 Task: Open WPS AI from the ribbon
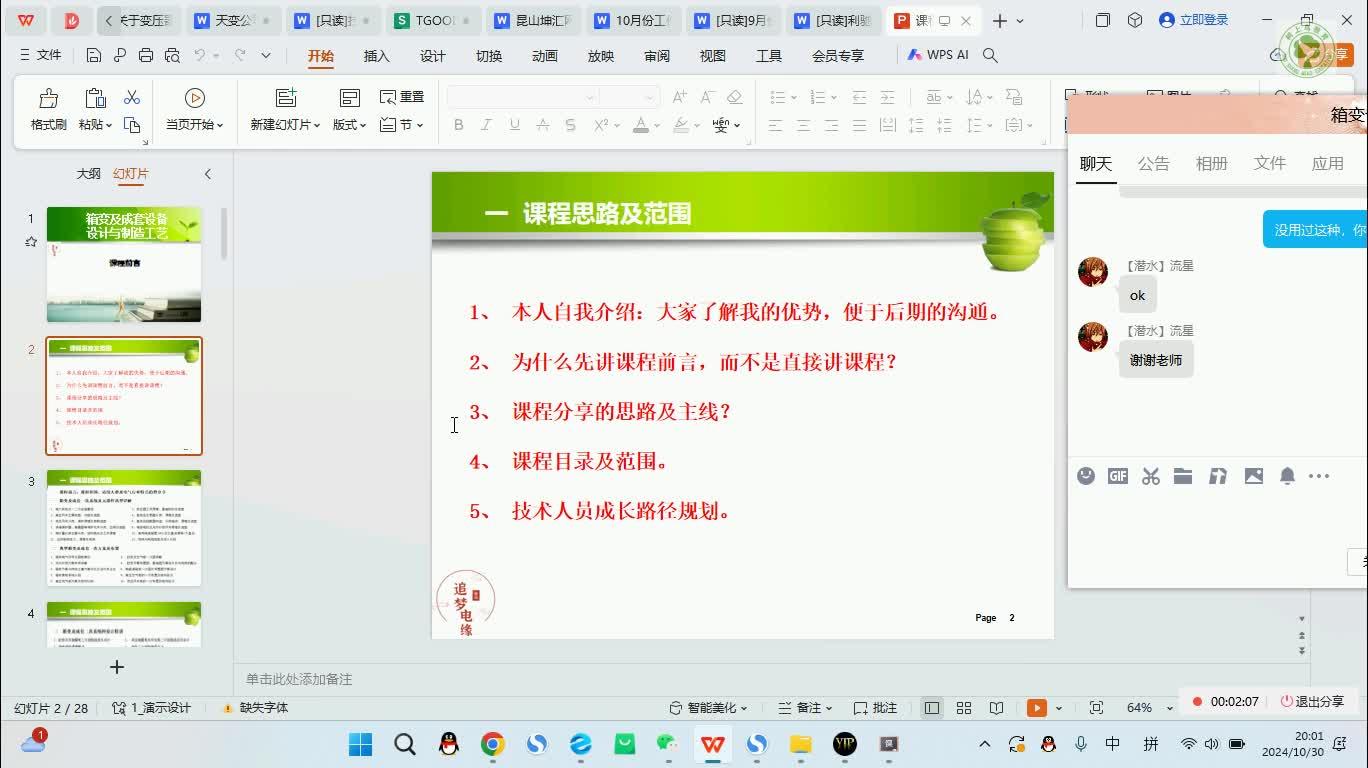[x=936, y=55]
